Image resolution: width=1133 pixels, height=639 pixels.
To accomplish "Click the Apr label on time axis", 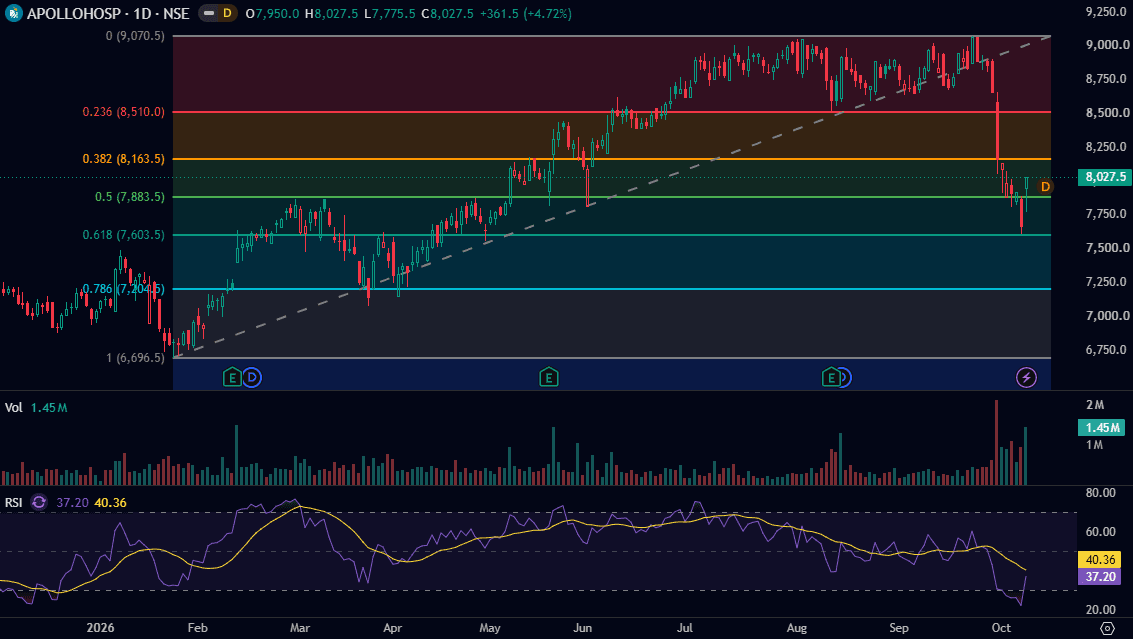I will click(x=392, y=627).
